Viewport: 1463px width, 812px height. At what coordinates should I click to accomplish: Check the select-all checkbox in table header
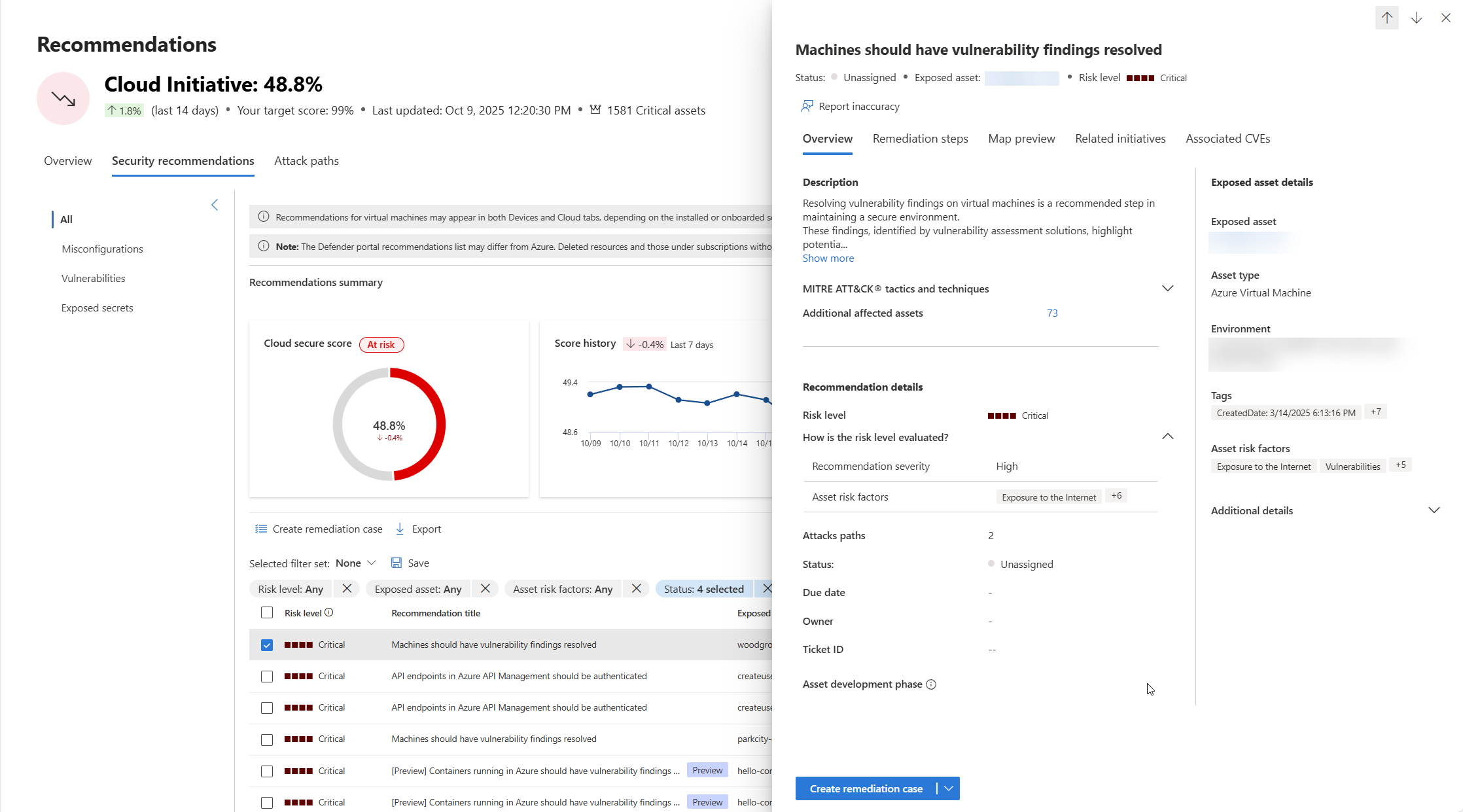click(x=267, y=613)
